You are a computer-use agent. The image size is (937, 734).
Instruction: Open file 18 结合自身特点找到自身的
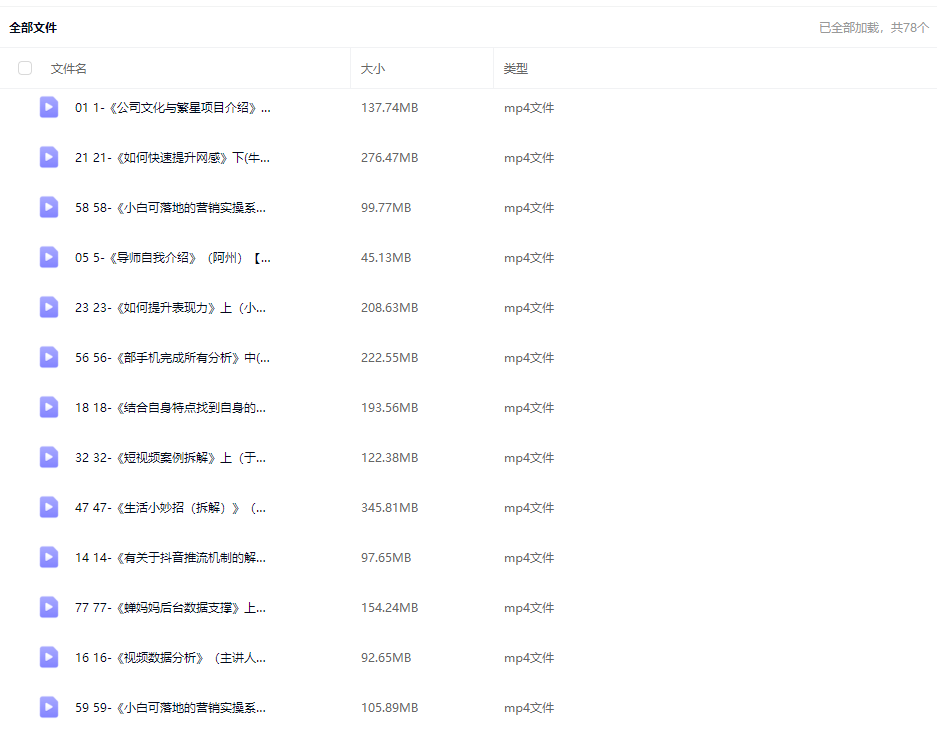pyautogui.click(x=171, y=408)
